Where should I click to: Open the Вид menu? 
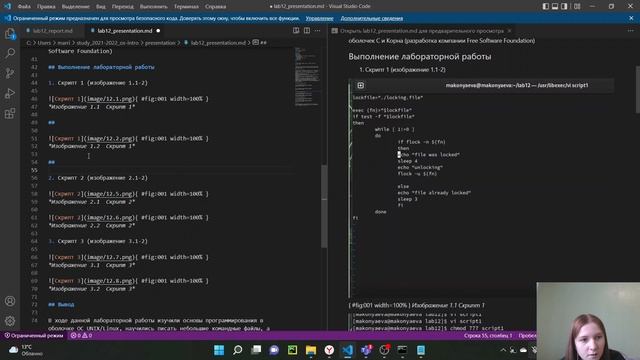pyautogui.click(x=101, y=7)
